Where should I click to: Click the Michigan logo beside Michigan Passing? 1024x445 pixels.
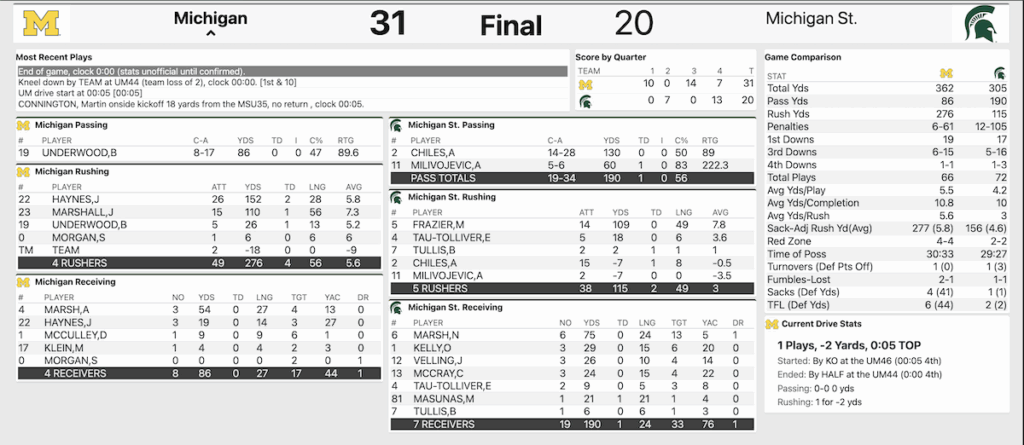[x=22, y=125]
